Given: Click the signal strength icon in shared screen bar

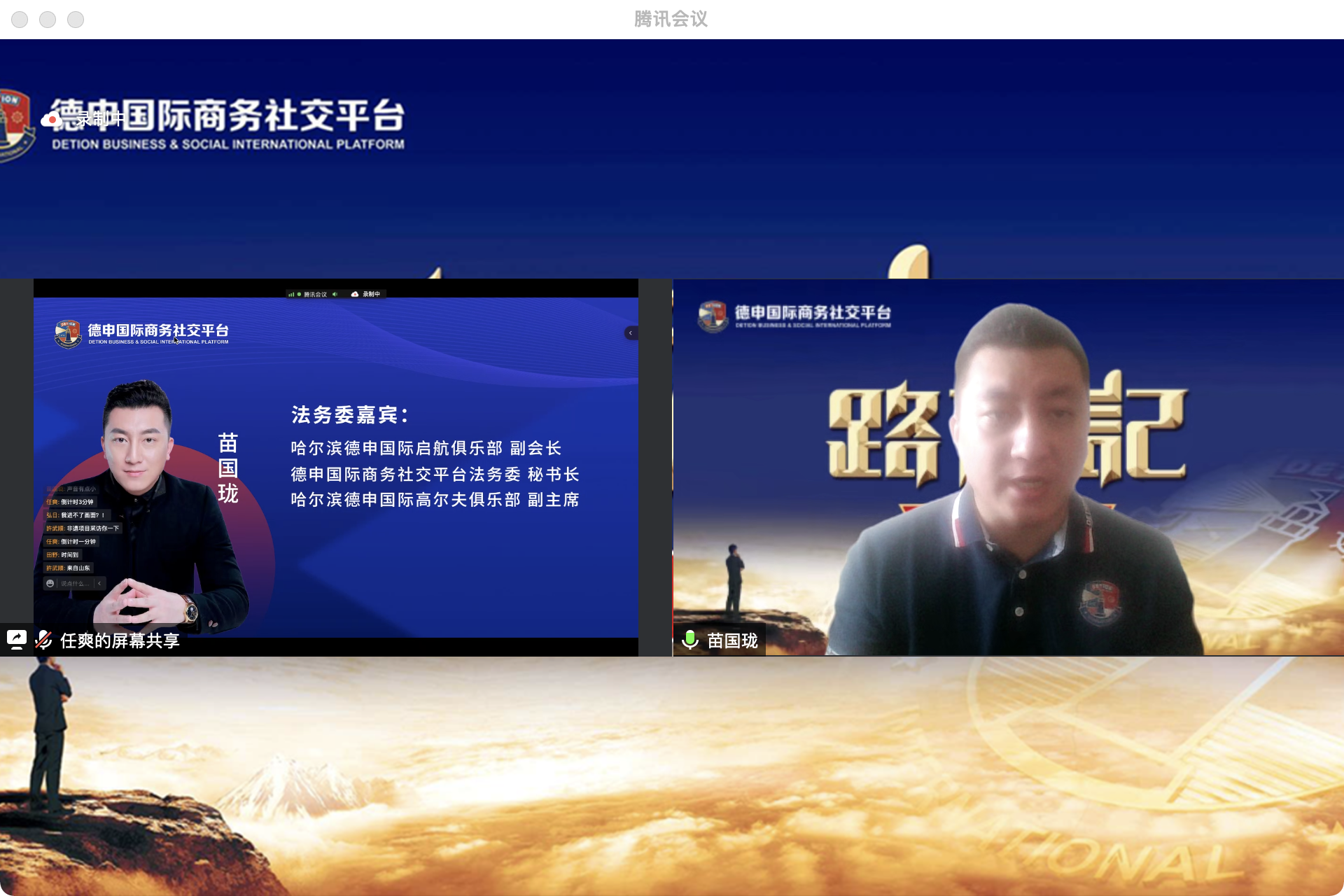Looking at the screenshot, I should (x=290, y=295).
